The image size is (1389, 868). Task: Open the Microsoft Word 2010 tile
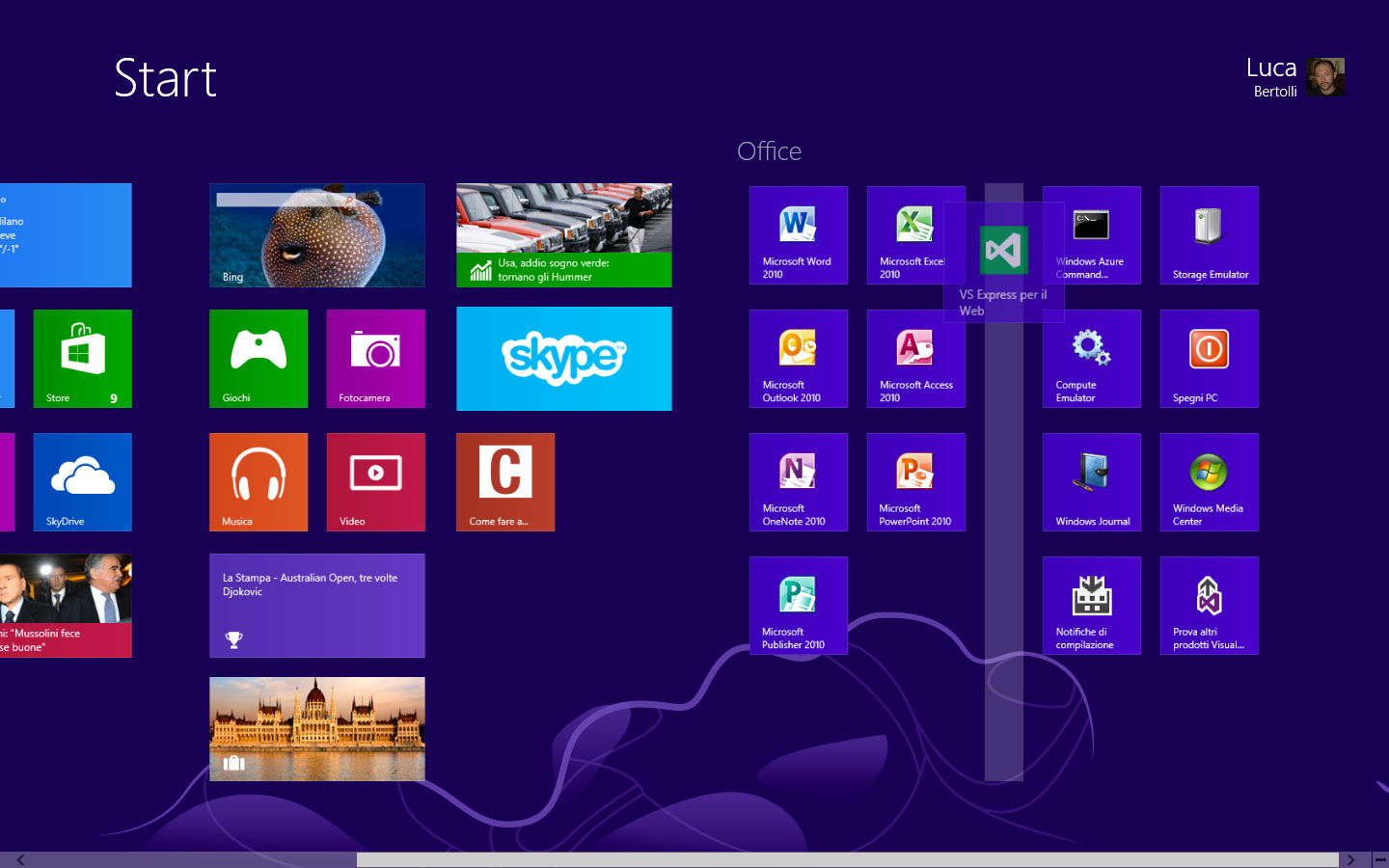[799, 235]
